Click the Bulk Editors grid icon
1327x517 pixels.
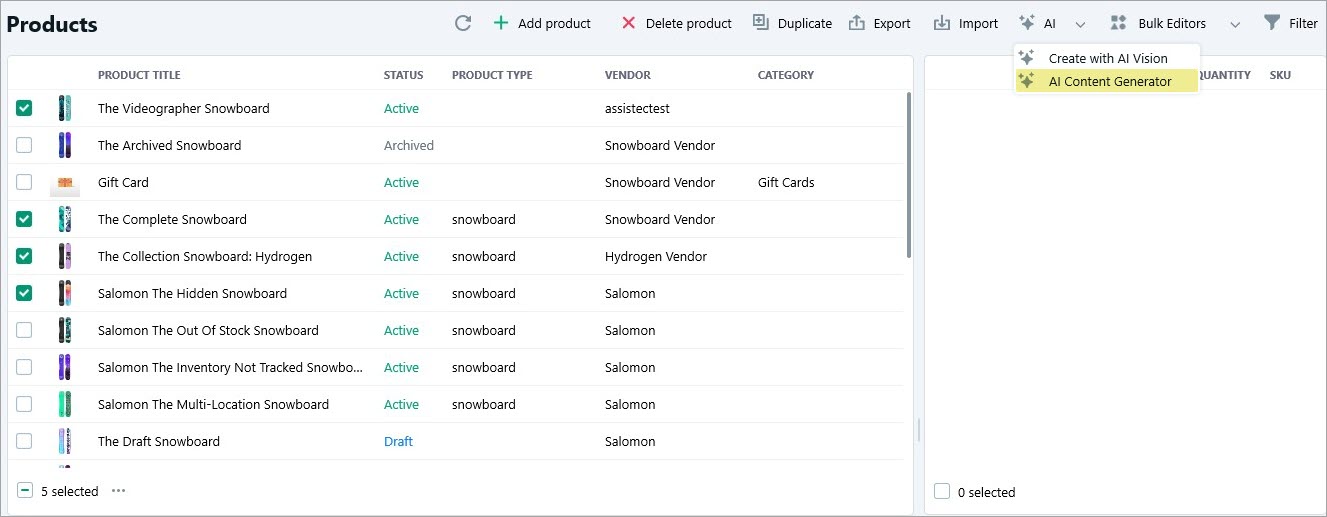point(1119,23)
